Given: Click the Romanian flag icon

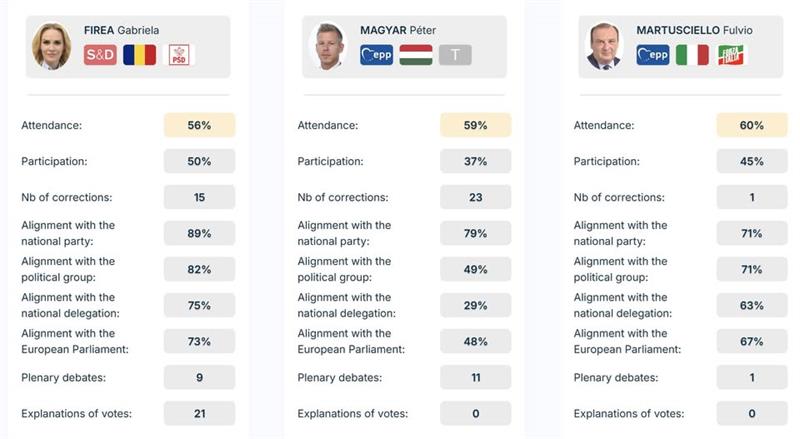Looking at the screenshot, I should click(139, 55).
